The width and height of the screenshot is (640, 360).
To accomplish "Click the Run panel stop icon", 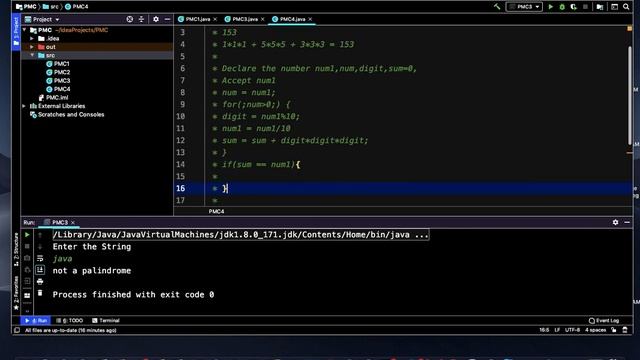I will [x=27, y=247].
